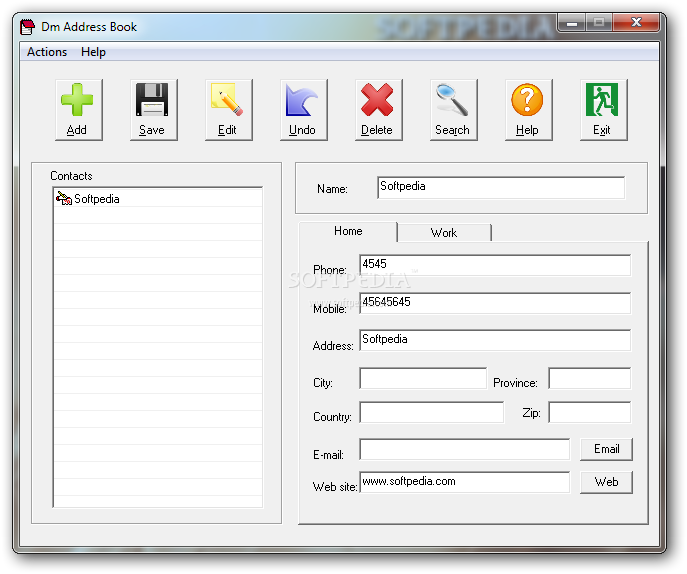Image resolution: width=687 pixels, height=574 pixels.
Task: Click the Email button
Action: [x=606, y=449]
